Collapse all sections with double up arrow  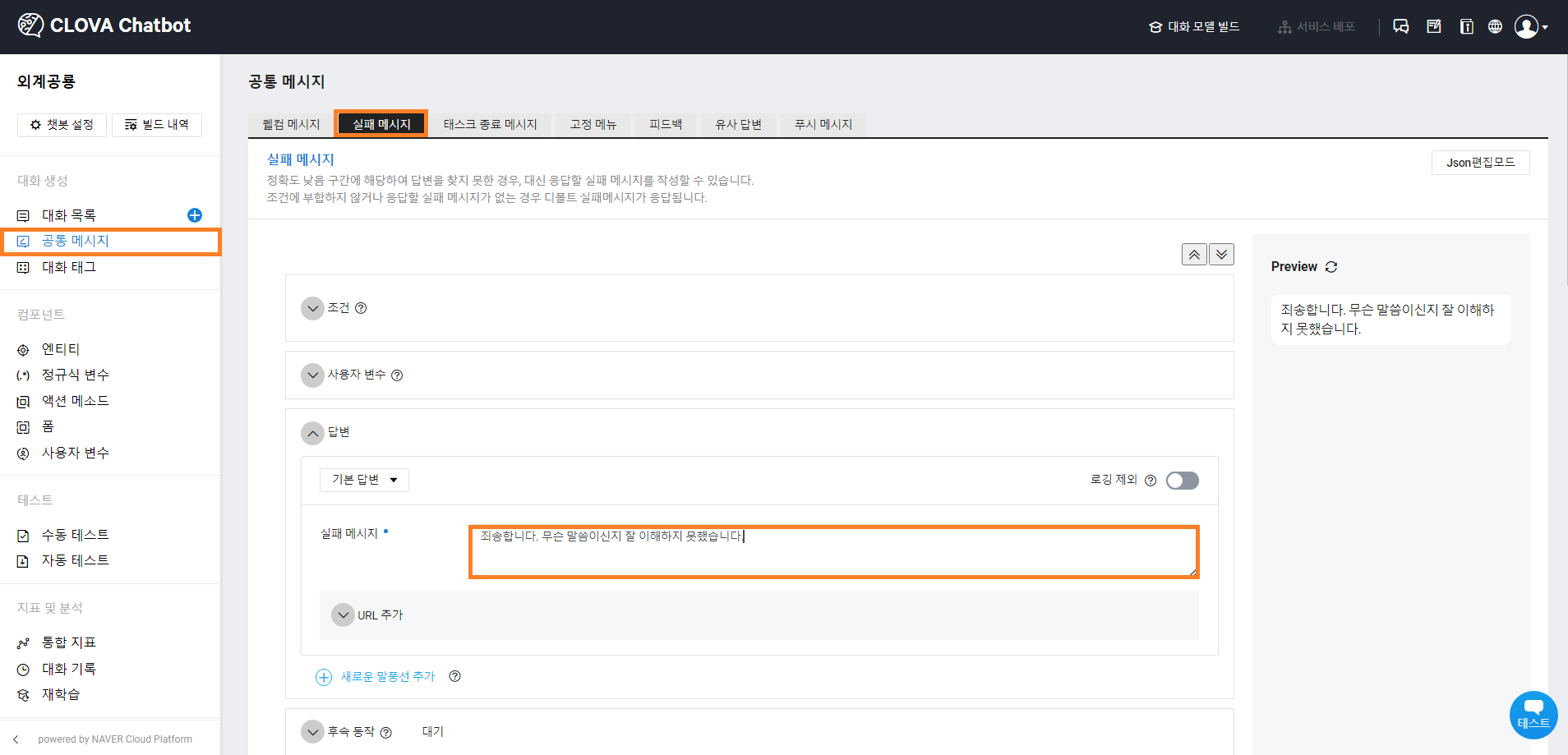click(1194, 255)
